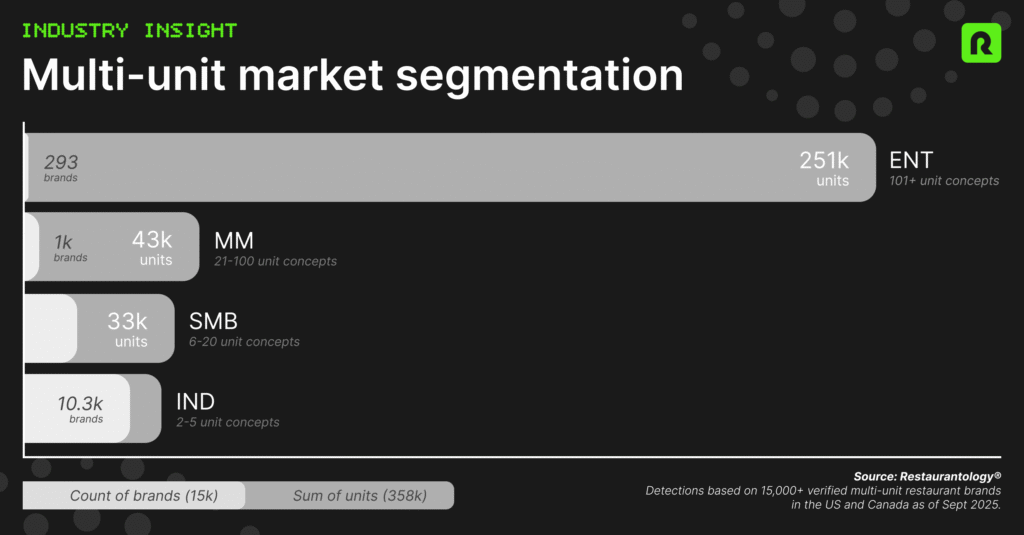Open the Source: Restaurantology credit
This screenshot has height=535, width=1024.
pyautogui.click(x=927, y=477)
